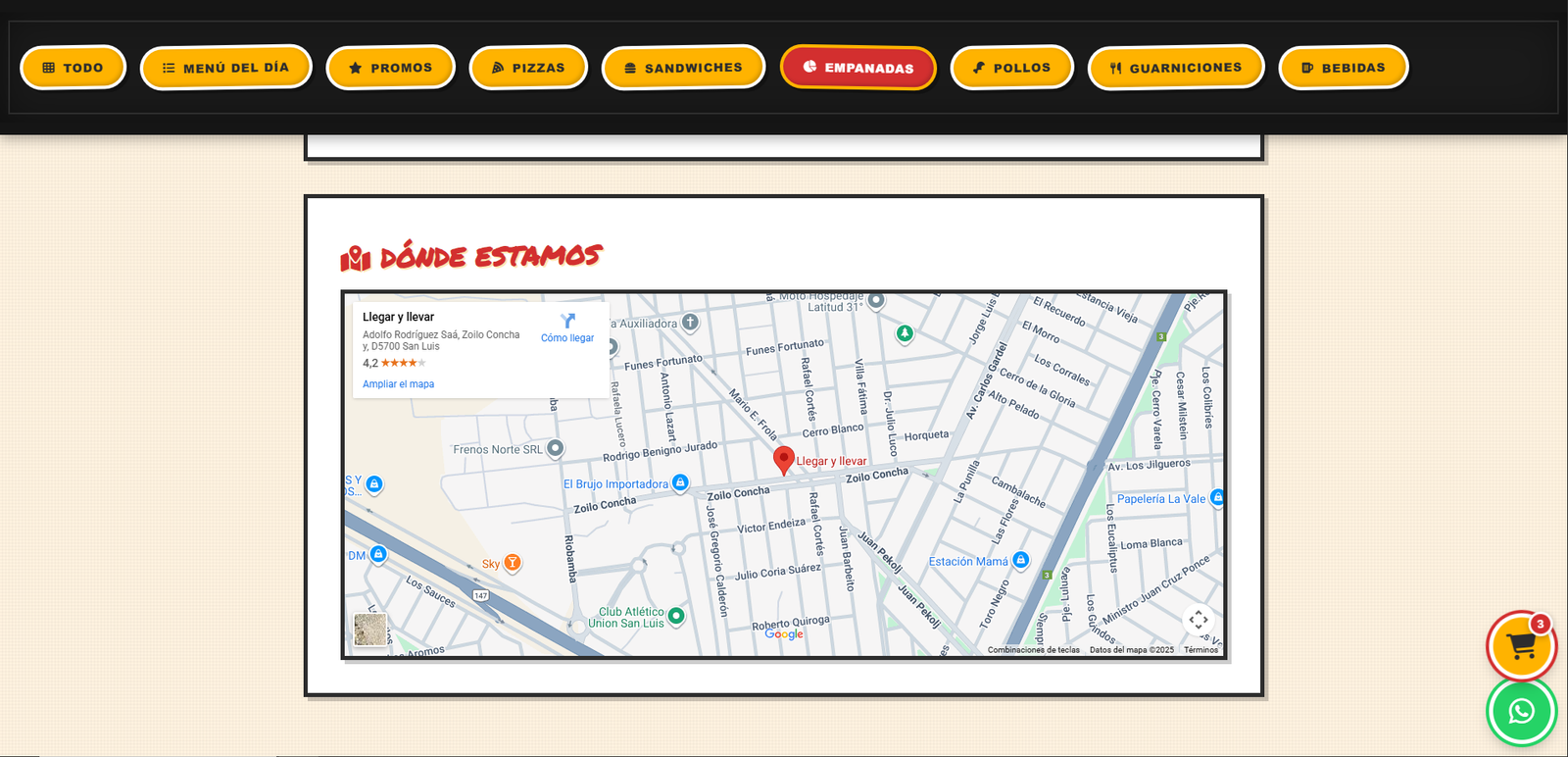The width and height of the screenshot is (1568, 757).
Task: Click the Estación Mamá shop marker
Action: (x=1020, y=560)
